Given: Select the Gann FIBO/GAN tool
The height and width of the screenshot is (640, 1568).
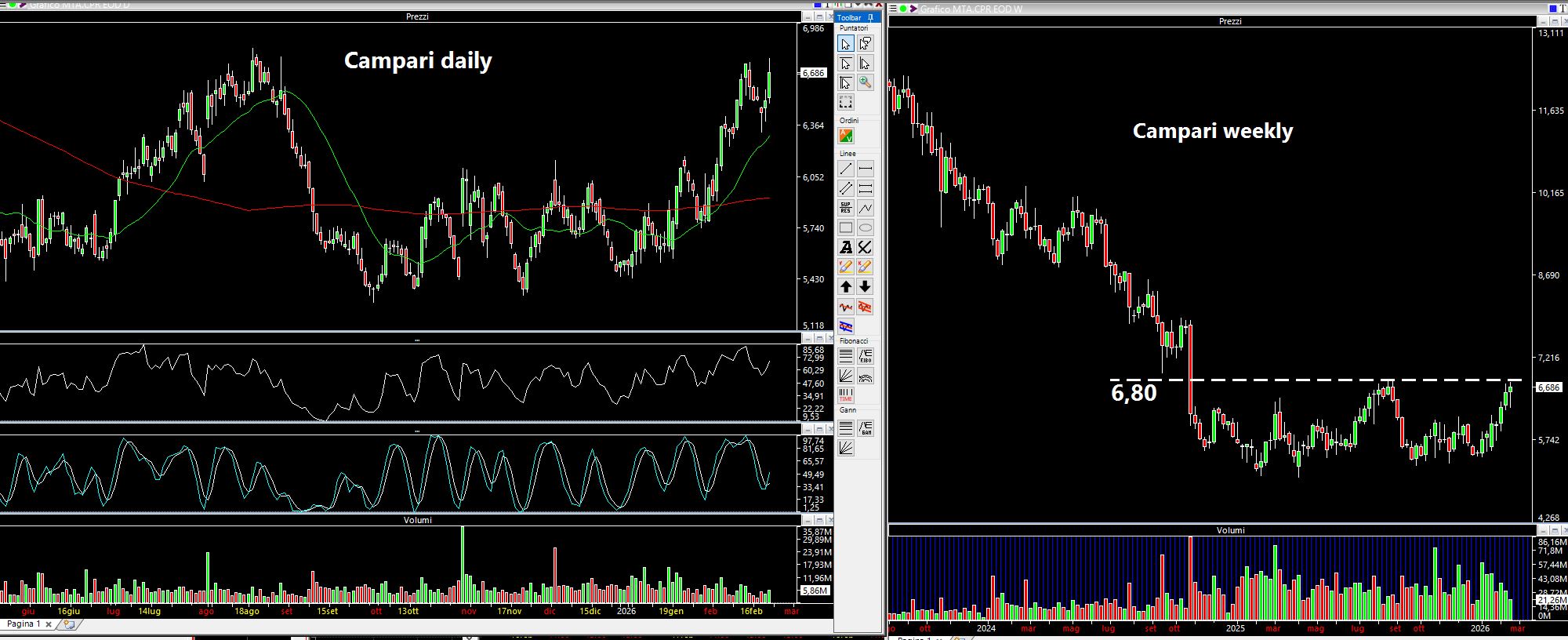Looking at the screenshot, I should pyautogui.click(x=865, y=427).
